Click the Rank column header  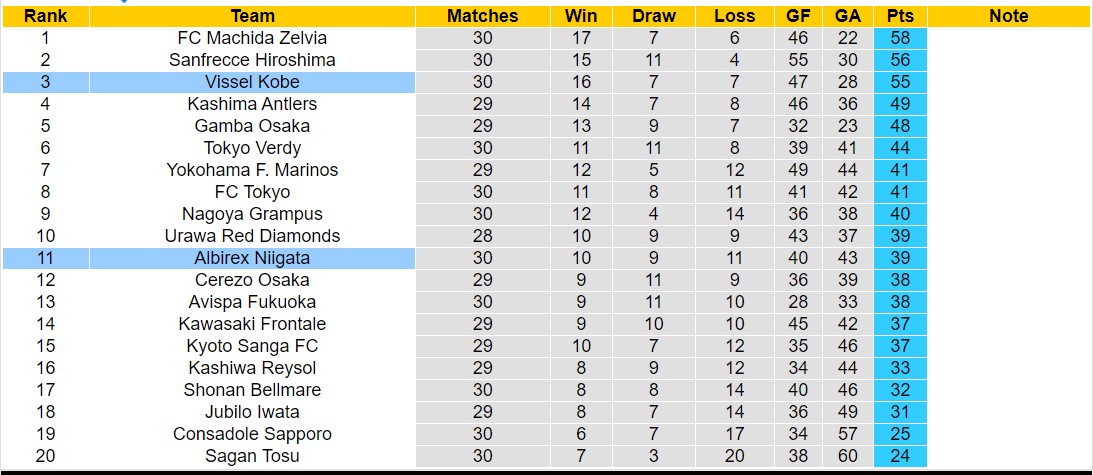pos(45,16)
